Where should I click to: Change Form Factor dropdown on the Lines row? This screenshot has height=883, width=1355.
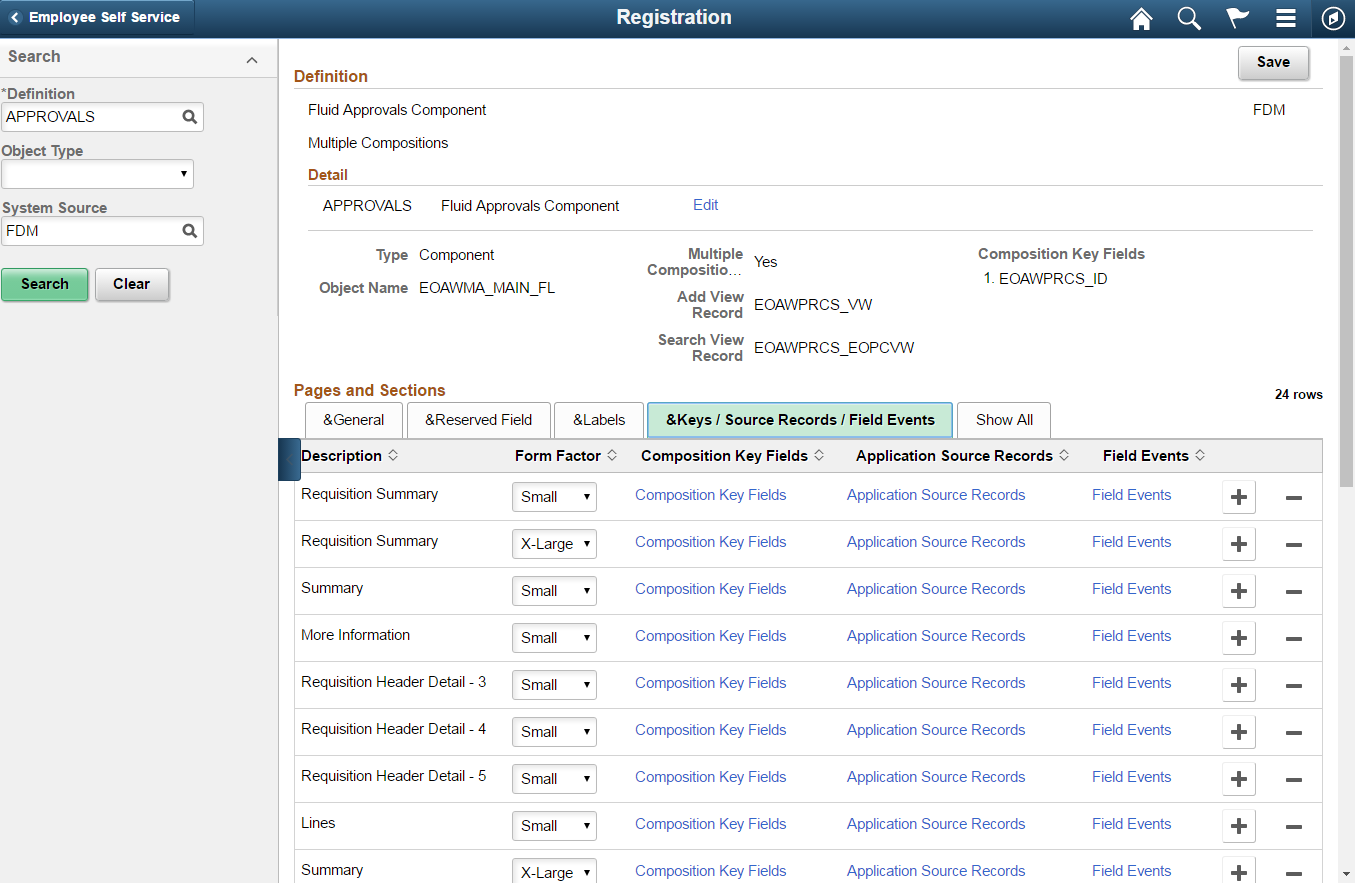click(554, 825)
